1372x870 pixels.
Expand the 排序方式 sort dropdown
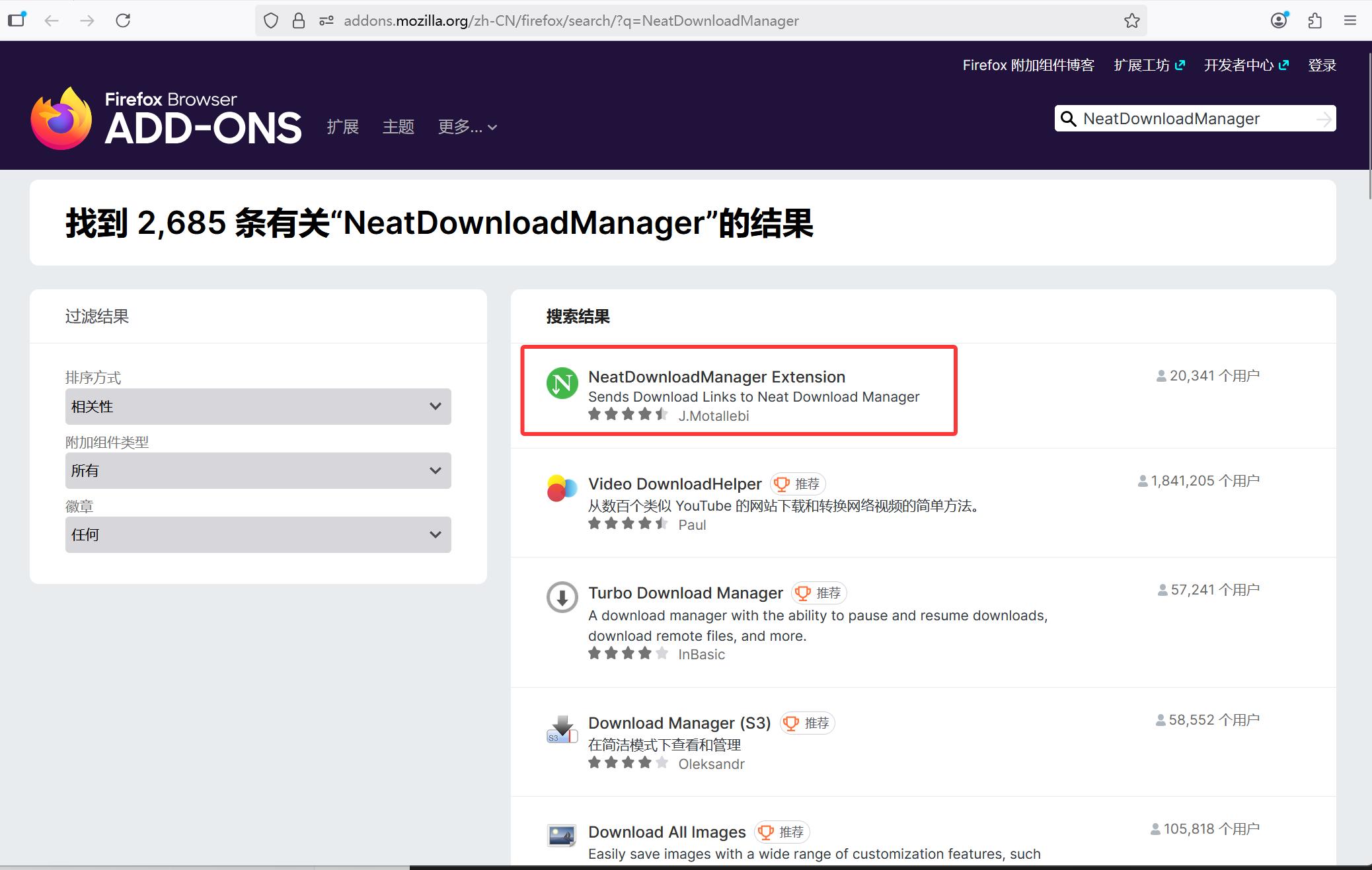pos(258,406)
